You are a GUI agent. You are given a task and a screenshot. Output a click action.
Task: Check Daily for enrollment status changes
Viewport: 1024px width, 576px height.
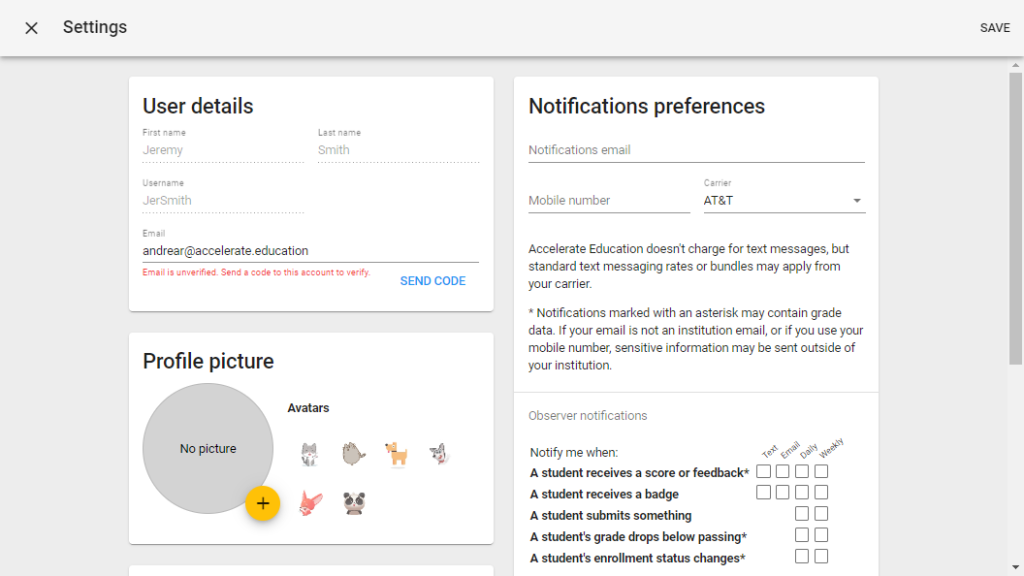coord(802,556)
